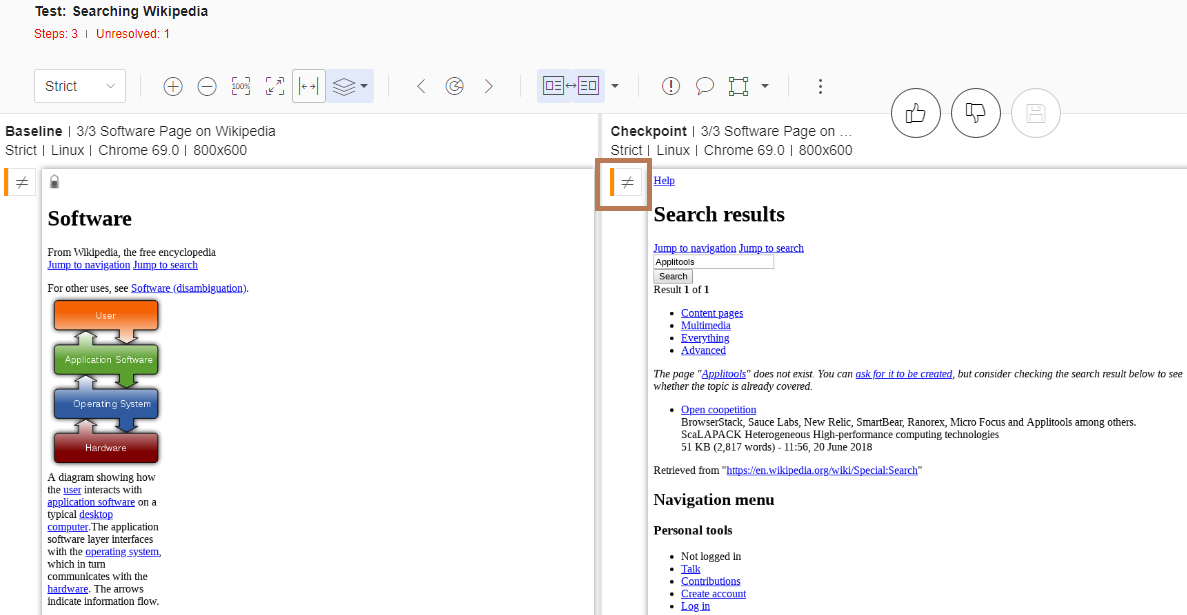Click the software layers diagram image

[x=106, y=382]
